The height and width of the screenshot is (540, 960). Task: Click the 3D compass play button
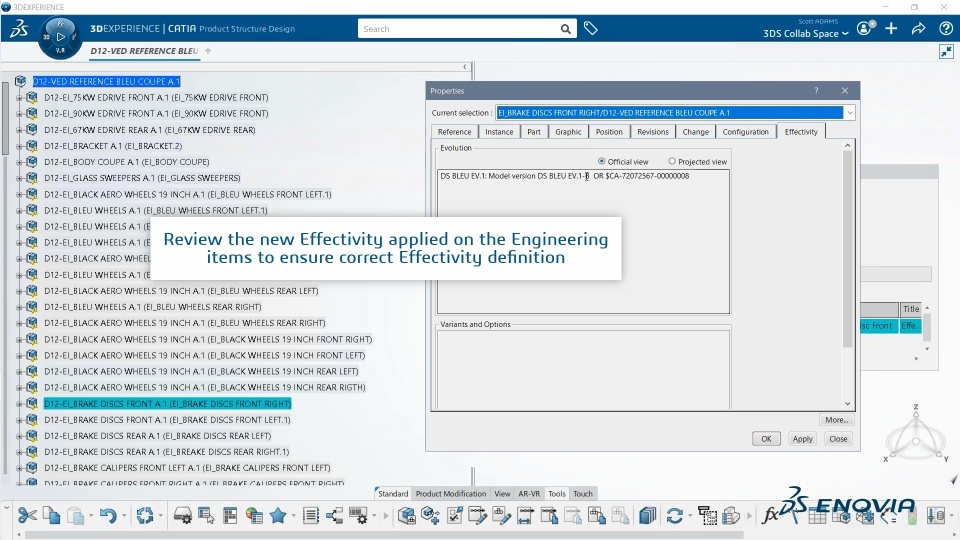click(60, 37)
